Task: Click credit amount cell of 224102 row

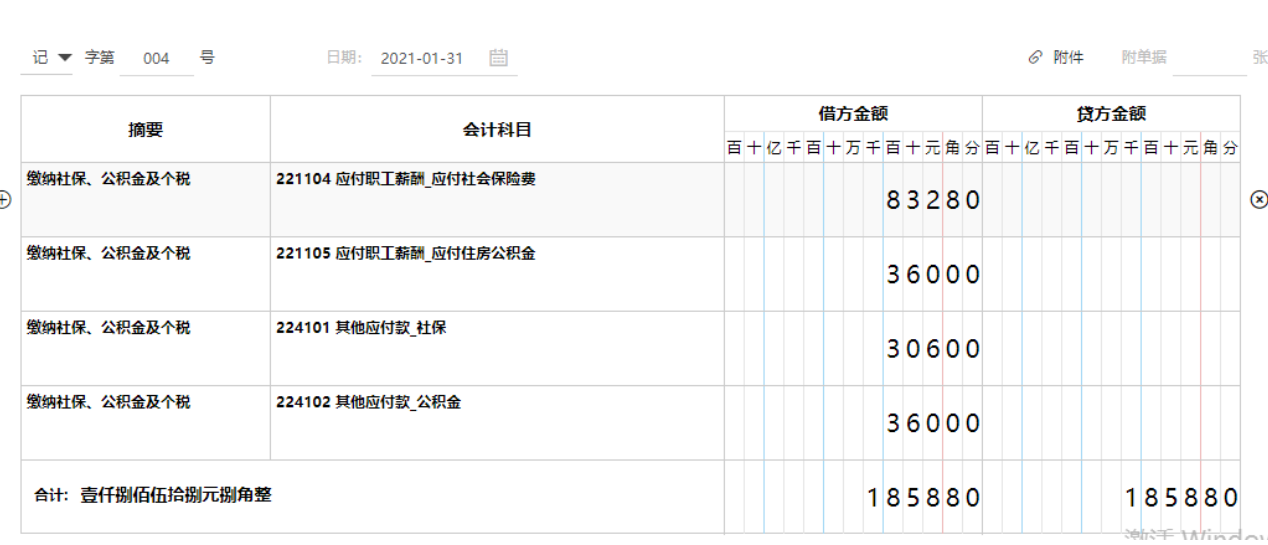Action: pyautogui.click(x=1111, y=423)
